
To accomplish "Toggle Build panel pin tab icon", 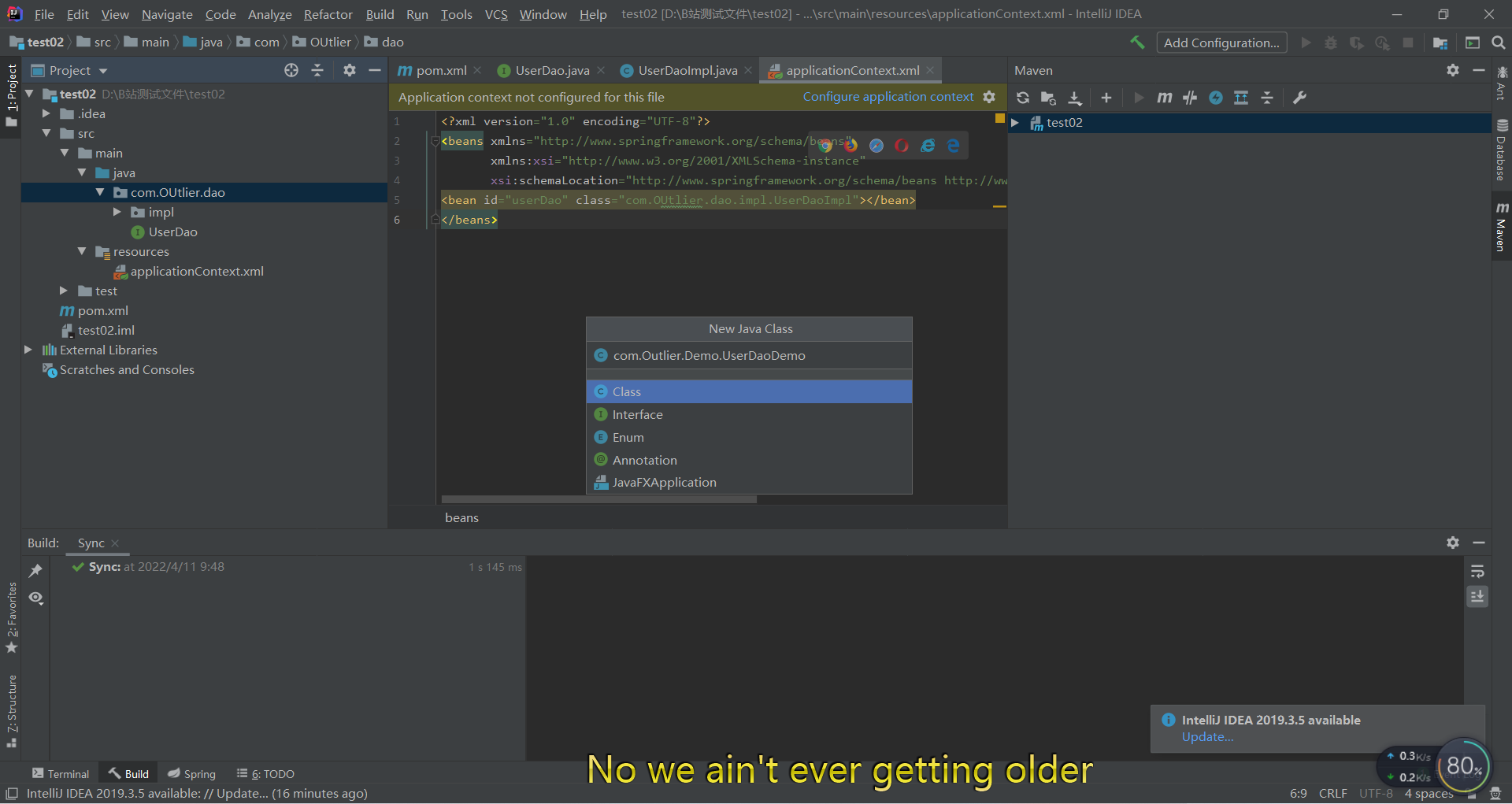I will pos(35,571).
